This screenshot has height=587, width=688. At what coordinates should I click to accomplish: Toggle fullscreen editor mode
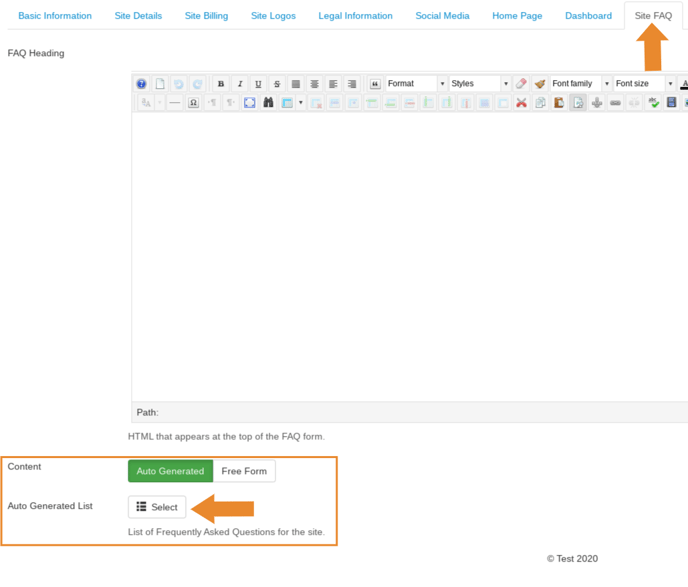point(250,103)
